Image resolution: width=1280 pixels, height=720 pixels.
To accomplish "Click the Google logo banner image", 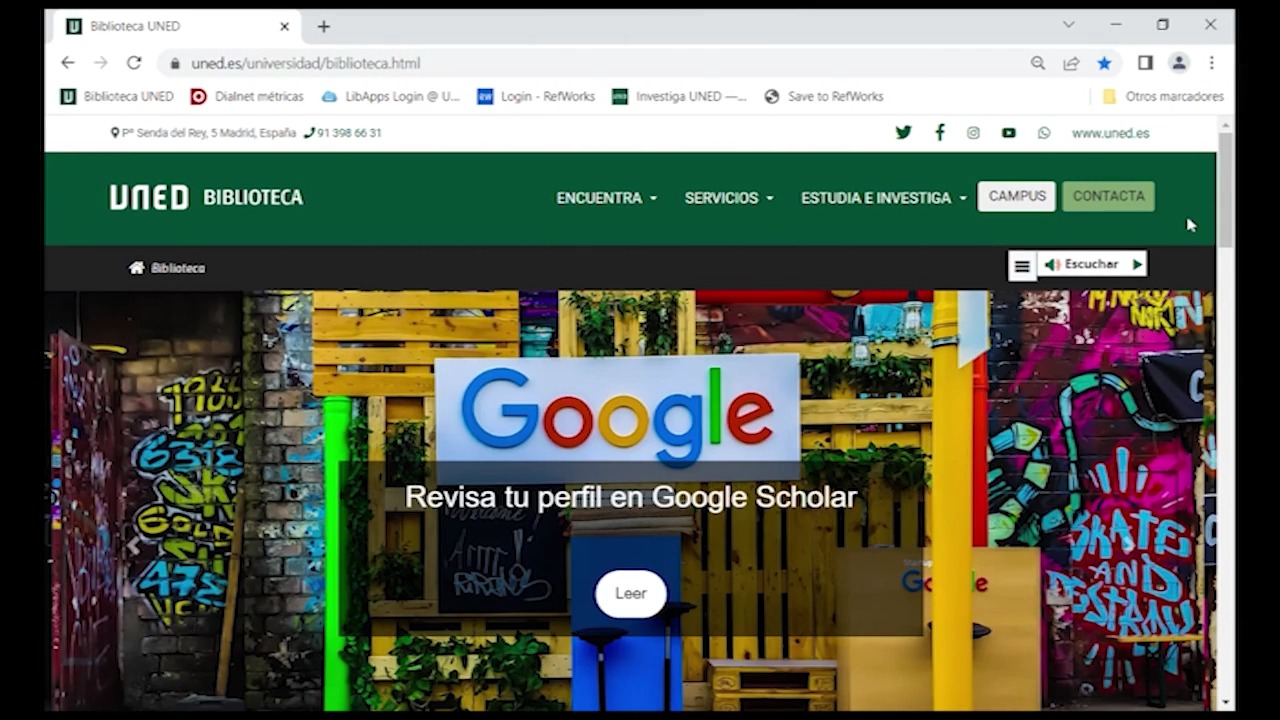I will (617, 415).
